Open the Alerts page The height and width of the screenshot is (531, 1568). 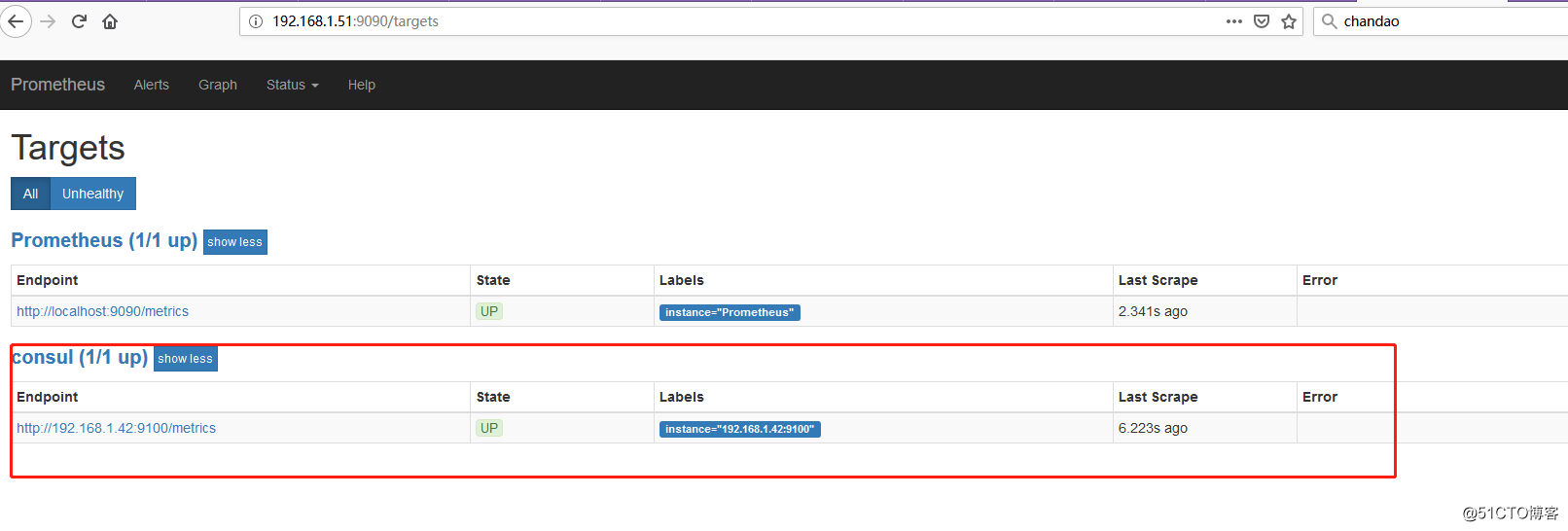(x=152, y=85)
